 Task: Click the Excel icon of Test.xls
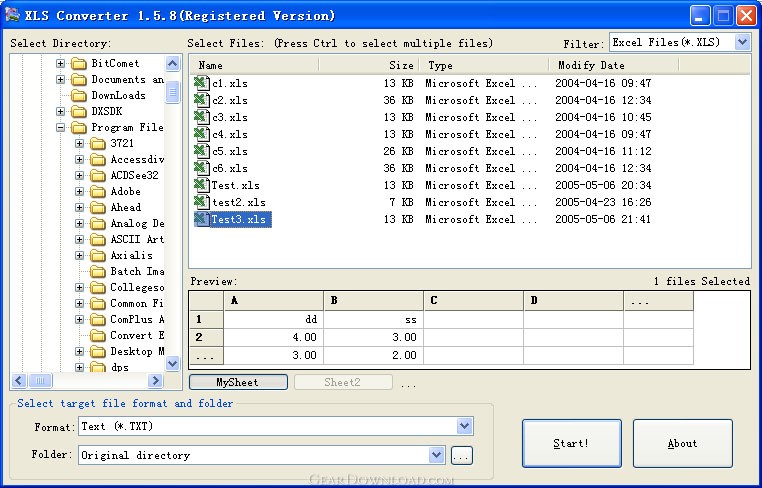tap(201, 185)
